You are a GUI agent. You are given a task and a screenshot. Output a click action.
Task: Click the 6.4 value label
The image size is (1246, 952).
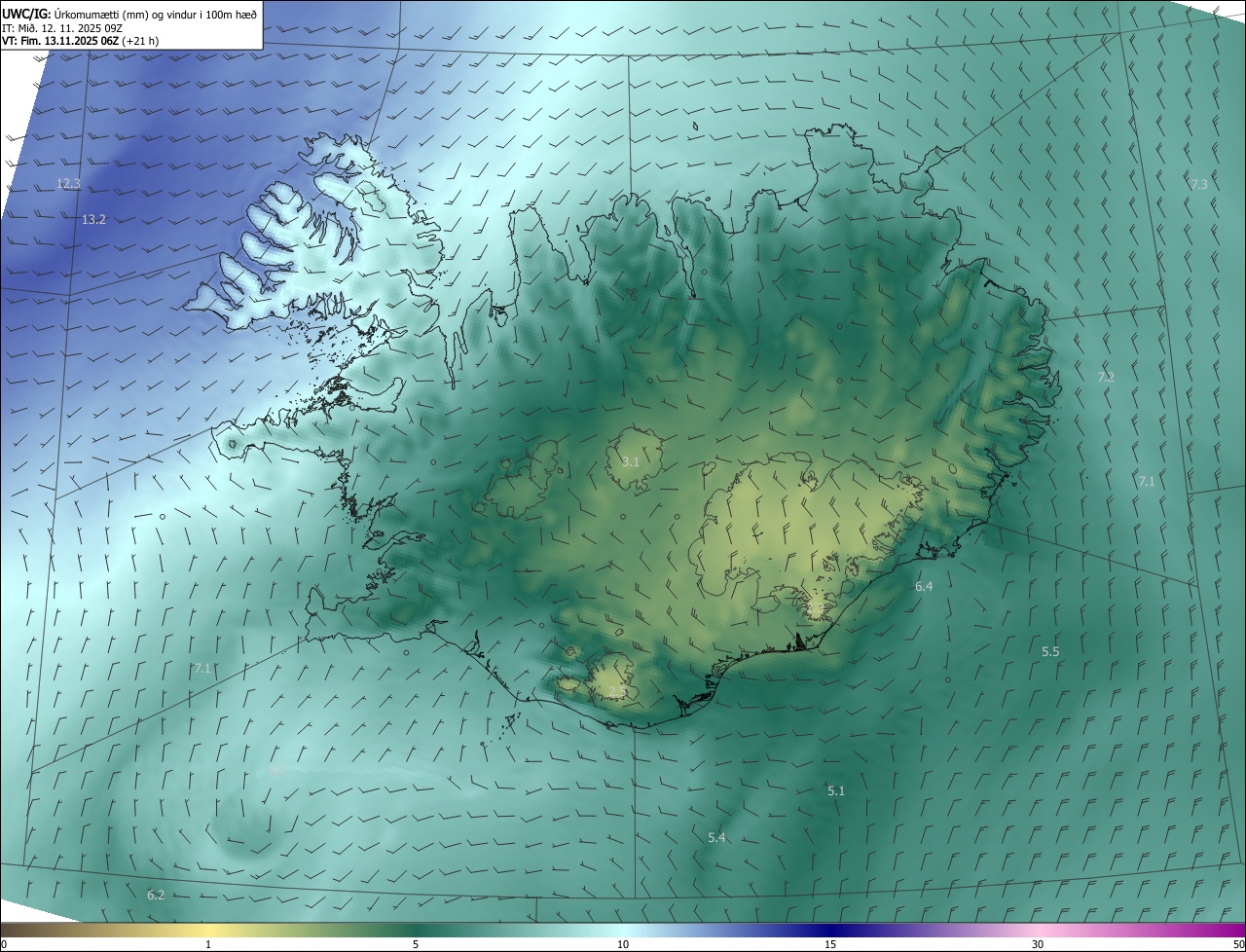point(924,586)
